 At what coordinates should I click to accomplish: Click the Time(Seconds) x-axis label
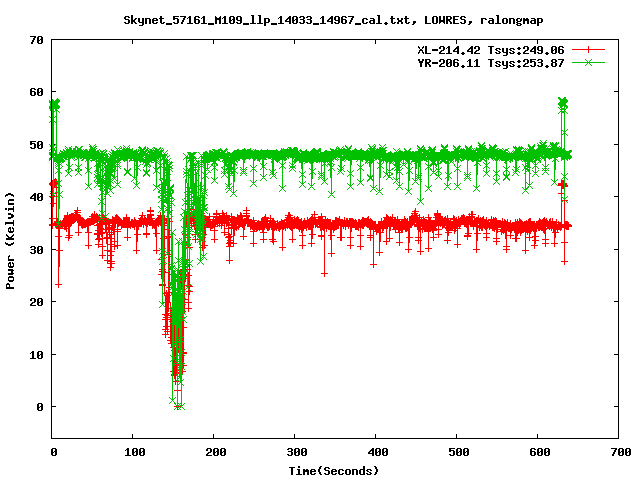[334, 471]
